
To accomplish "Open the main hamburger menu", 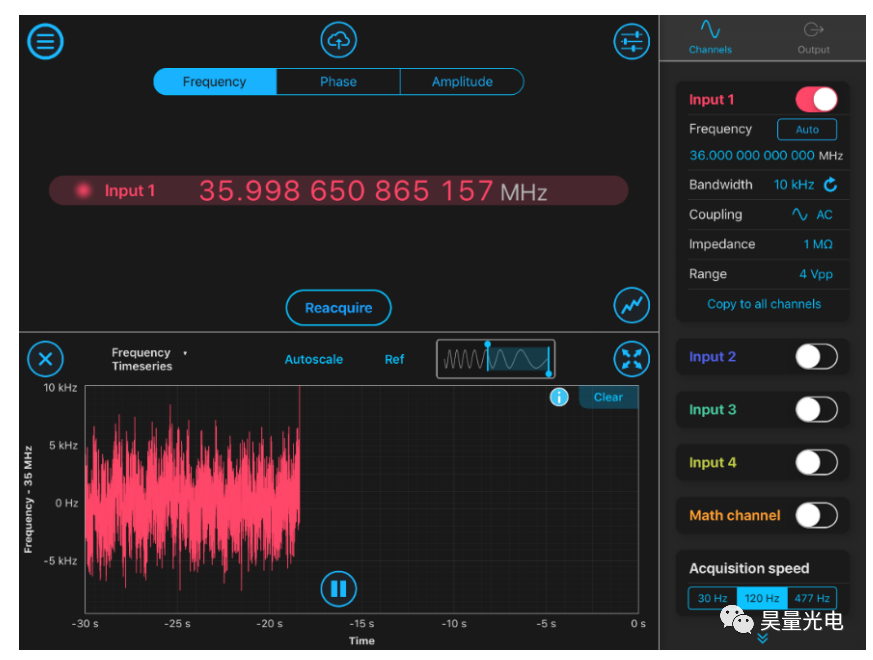I will (45, 41).
